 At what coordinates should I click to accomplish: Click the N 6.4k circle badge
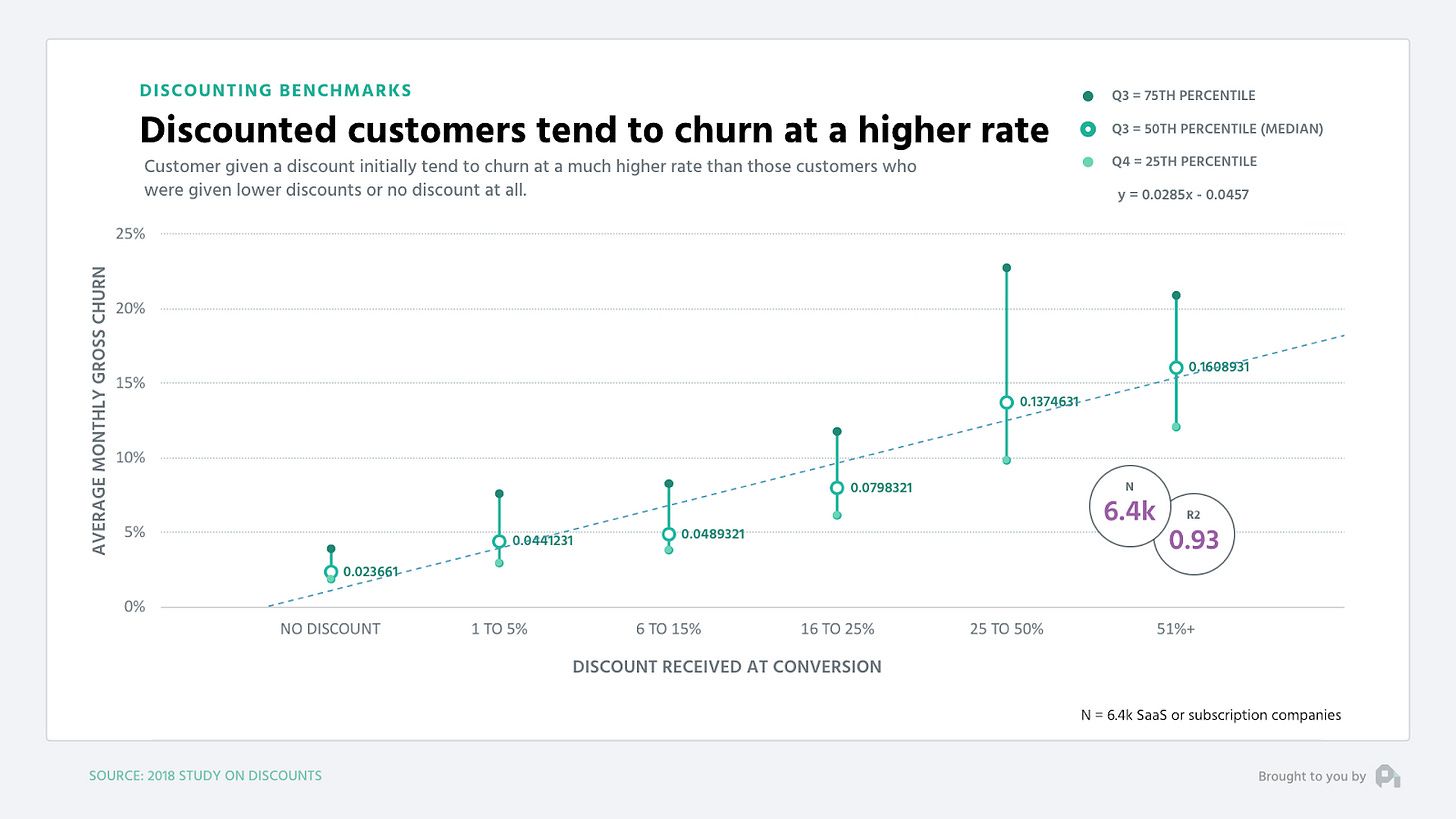click(1129, 507)
